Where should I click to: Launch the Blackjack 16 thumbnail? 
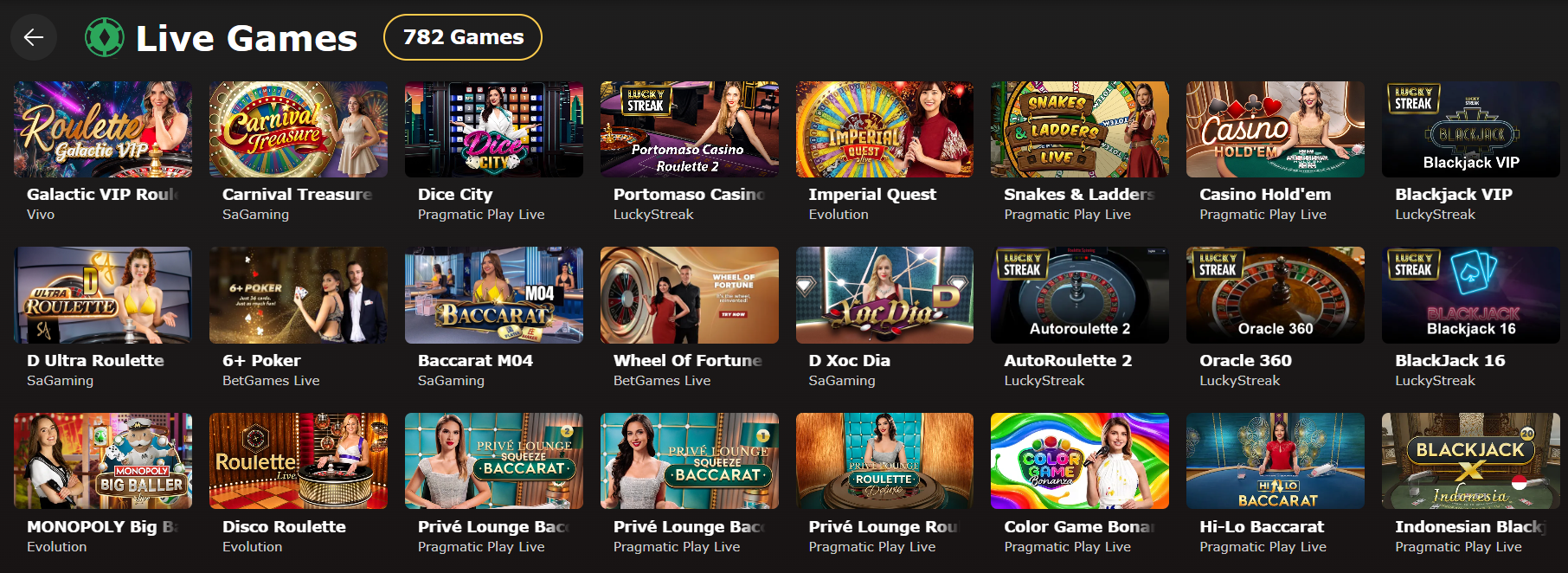pyautogui.click(x=1471, y=295)
